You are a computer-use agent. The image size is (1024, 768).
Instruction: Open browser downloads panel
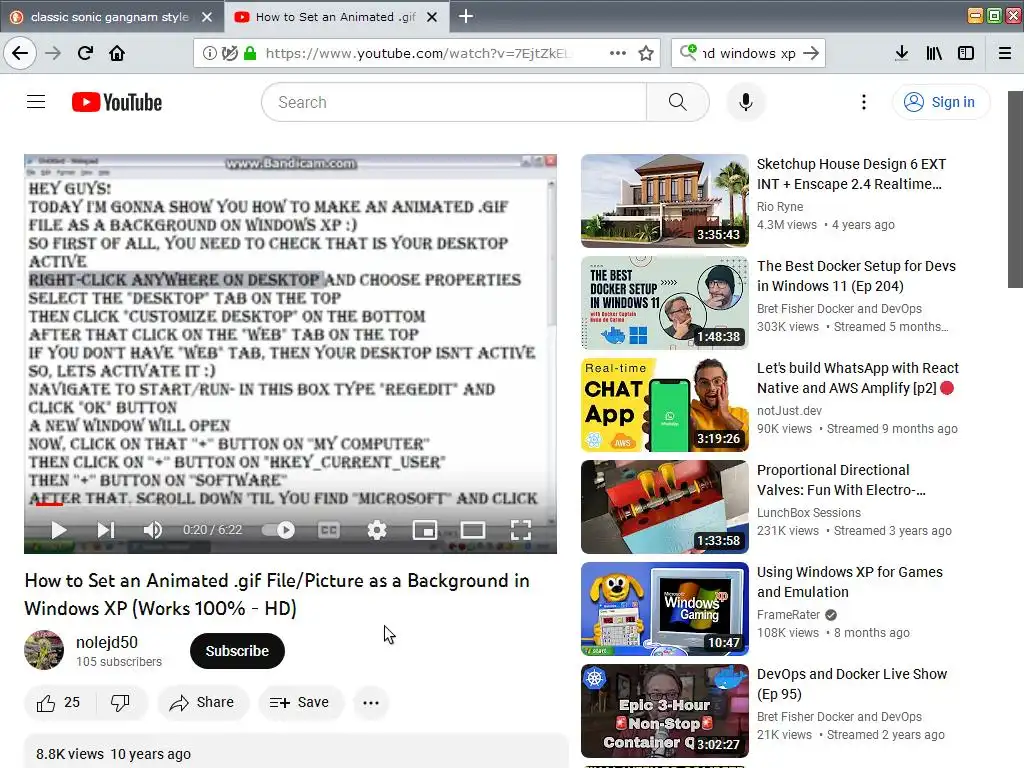pos(901,53)
